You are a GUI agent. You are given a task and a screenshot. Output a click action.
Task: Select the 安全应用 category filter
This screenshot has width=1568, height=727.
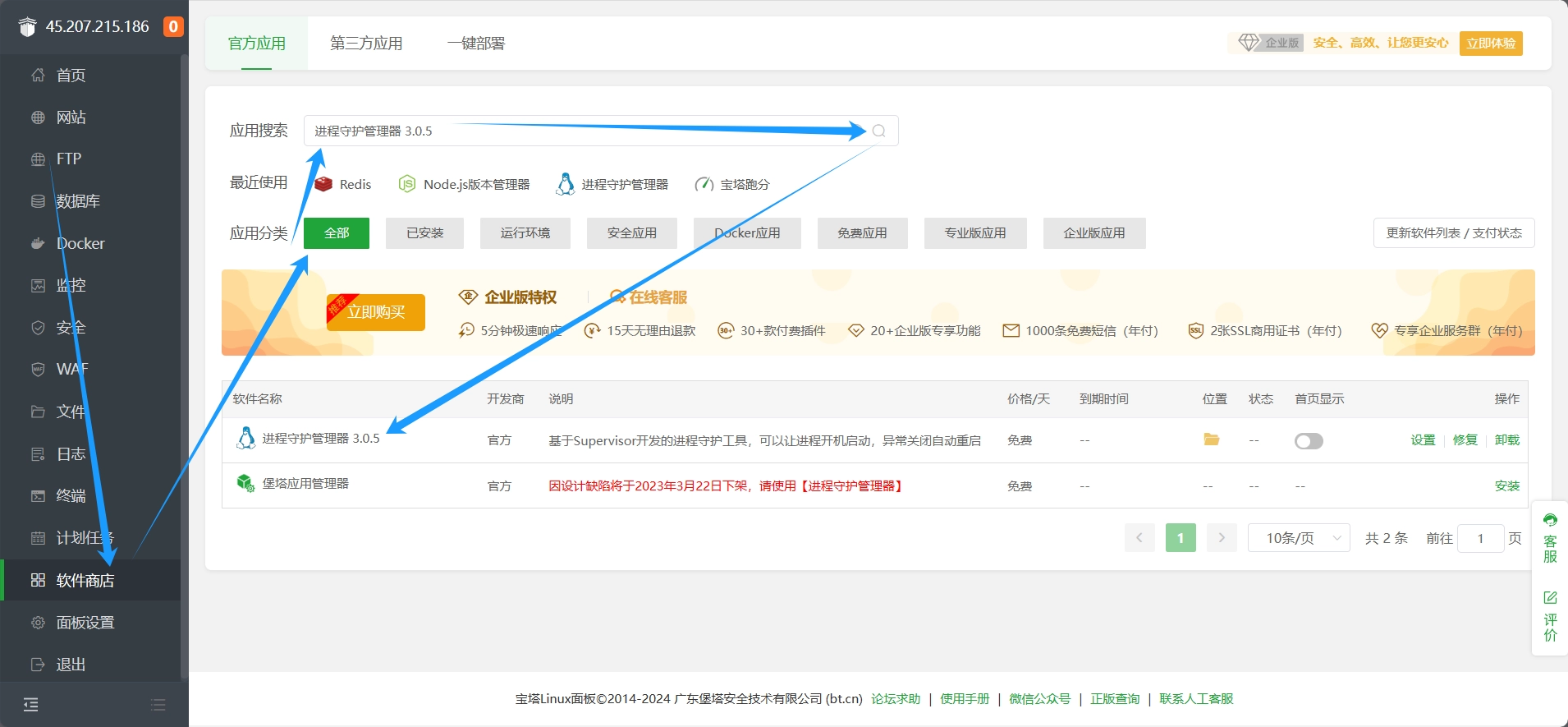(x=632, y=233)
